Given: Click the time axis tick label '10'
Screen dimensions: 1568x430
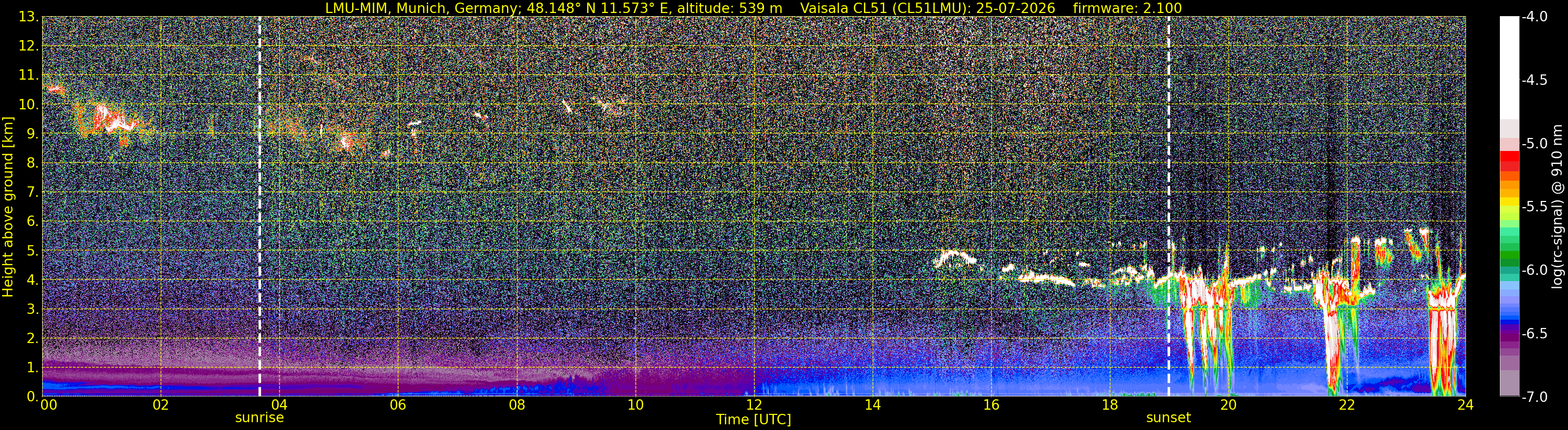Looking at the screenshot, I should pyautogui.click(x=635, y=405).
